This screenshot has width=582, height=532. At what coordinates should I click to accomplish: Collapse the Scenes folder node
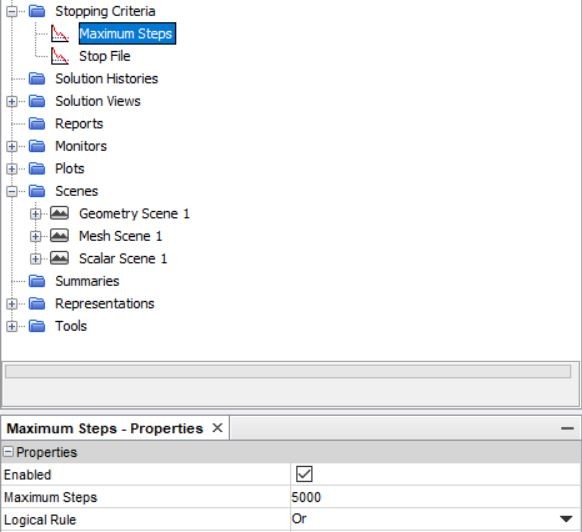click(12, 191)
